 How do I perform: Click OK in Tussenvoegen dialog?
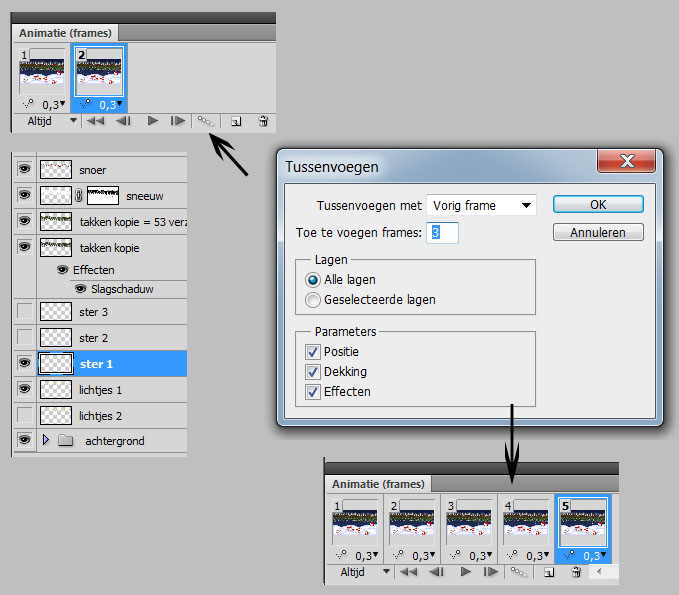598,204
